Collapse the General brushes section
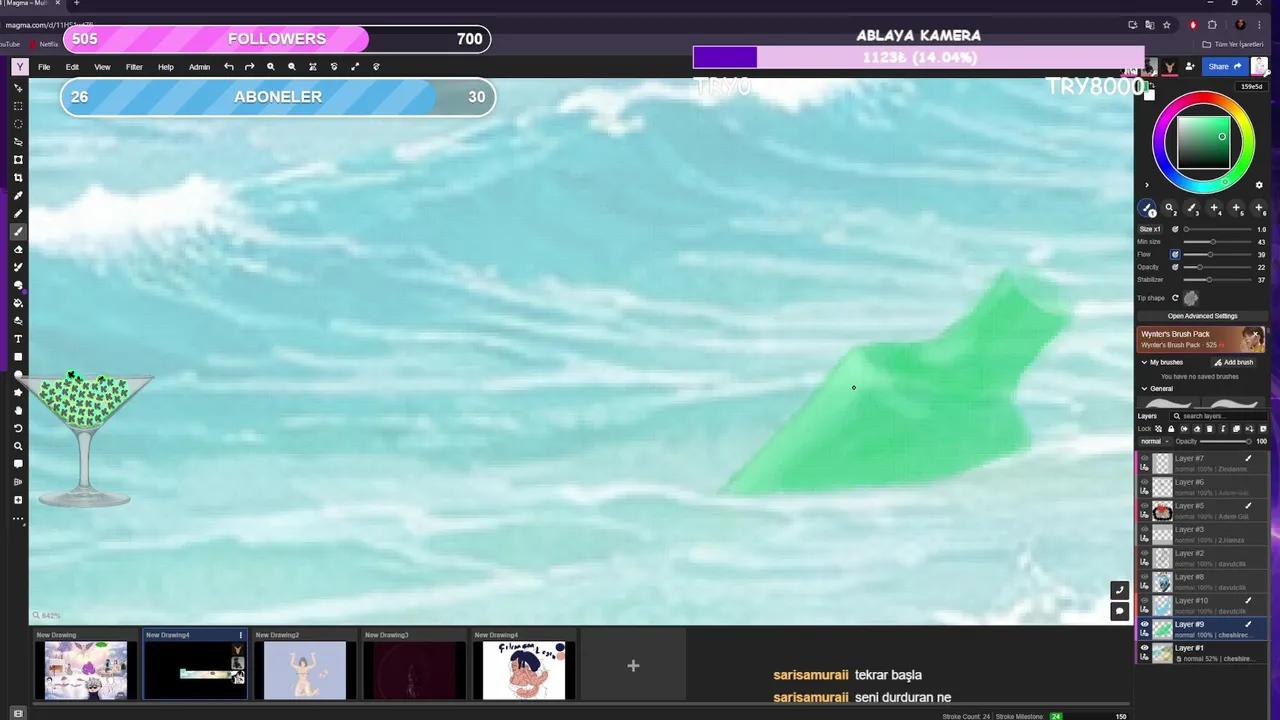 (1145, 388)
